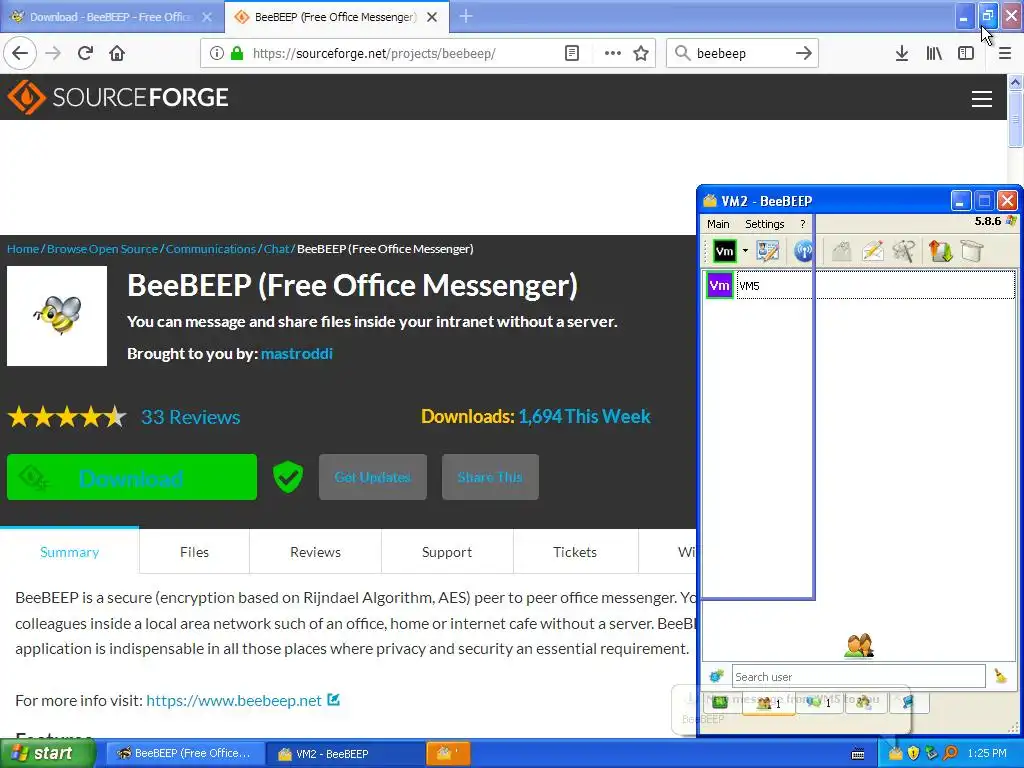
Task: Click the browser forward arrow
Action: pyautogui.click(x=53, y=53)
